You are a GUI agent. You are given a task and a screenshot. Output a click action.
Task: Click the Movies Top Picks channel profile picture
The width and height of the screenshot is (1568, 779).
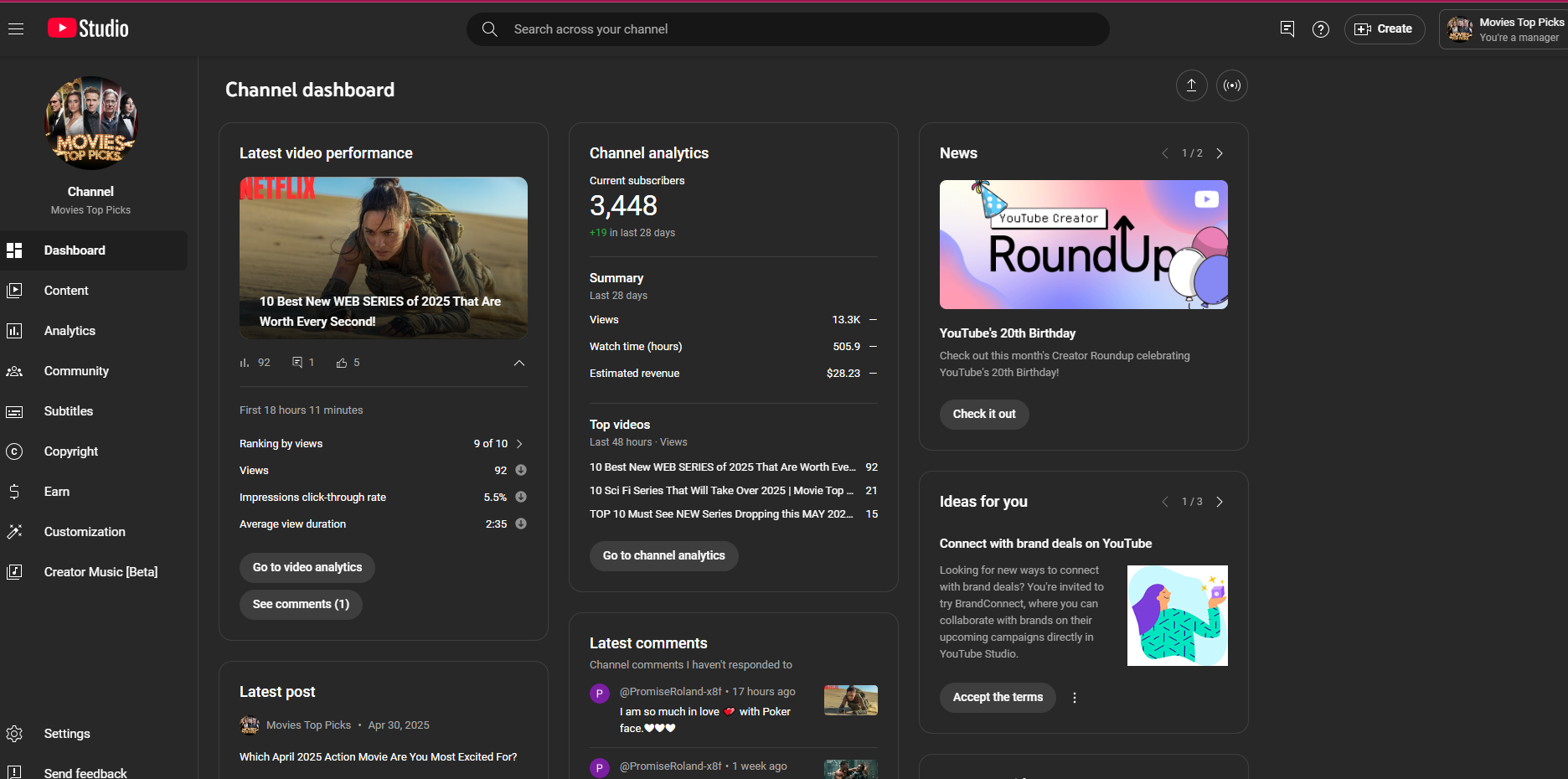[x=90, y=123]
